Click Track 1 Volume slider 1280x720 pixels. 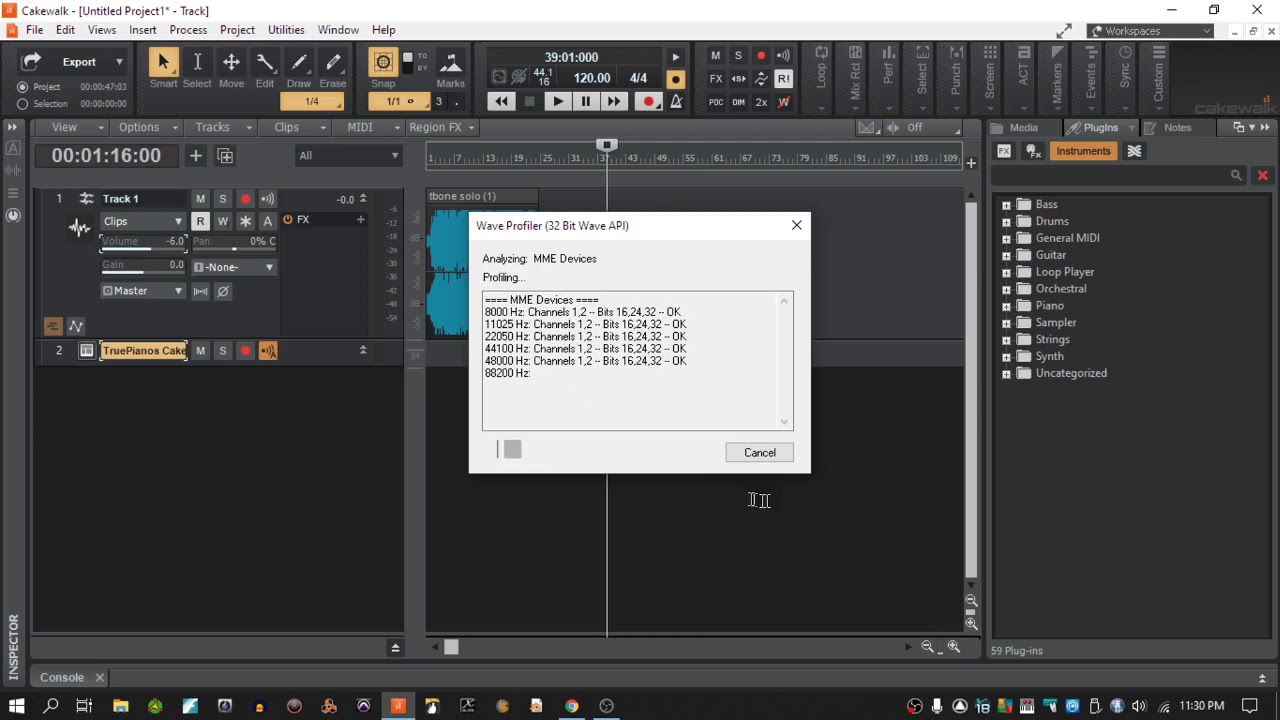[x=143, y=243]
